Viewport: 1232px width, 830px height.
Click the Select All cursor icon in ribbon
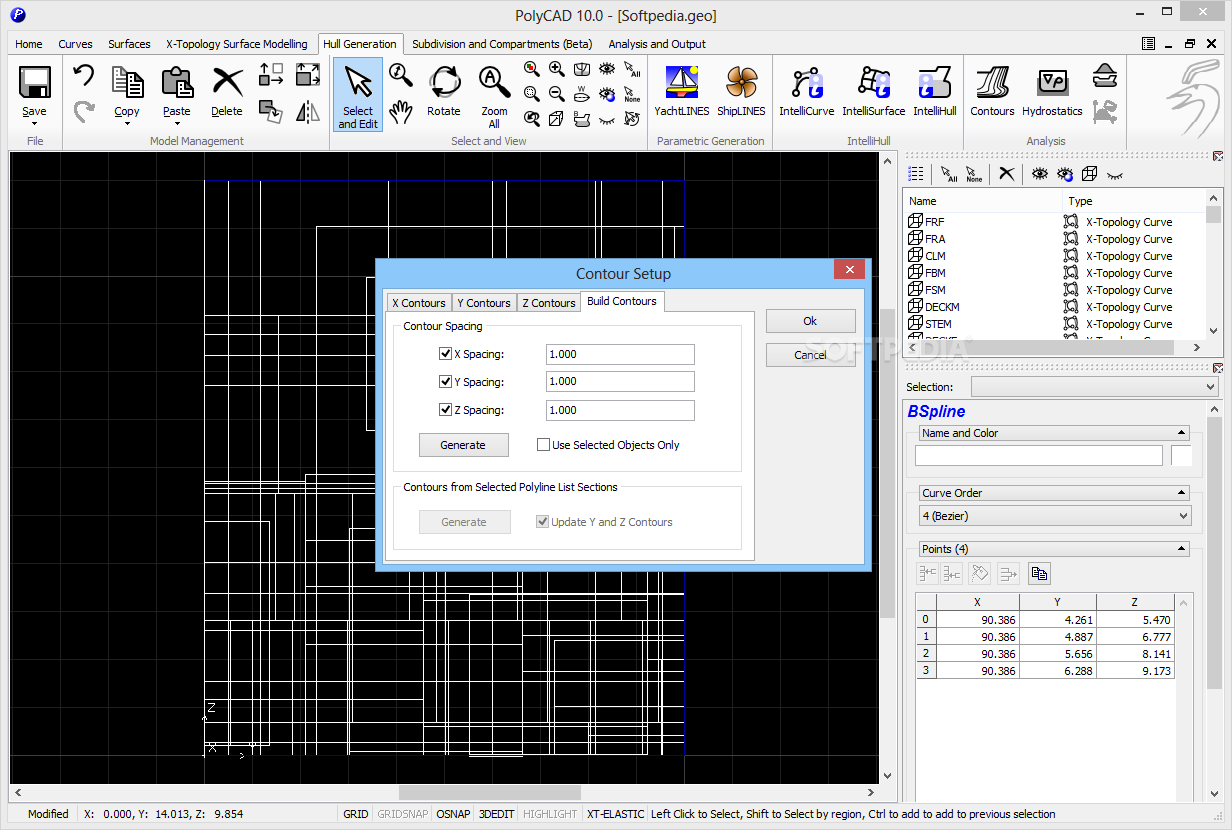click(x=632, y=70)
